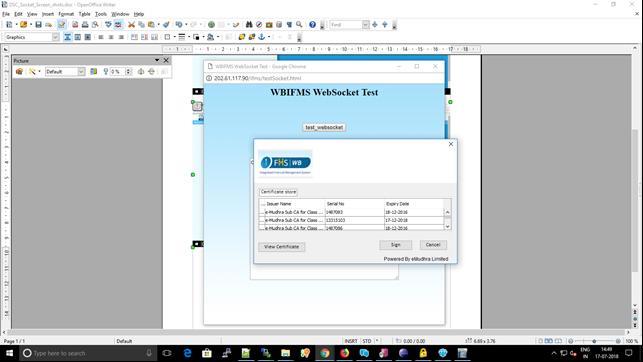Open OpenOffice Help question mark icon
643x362 pixels.
312,25
